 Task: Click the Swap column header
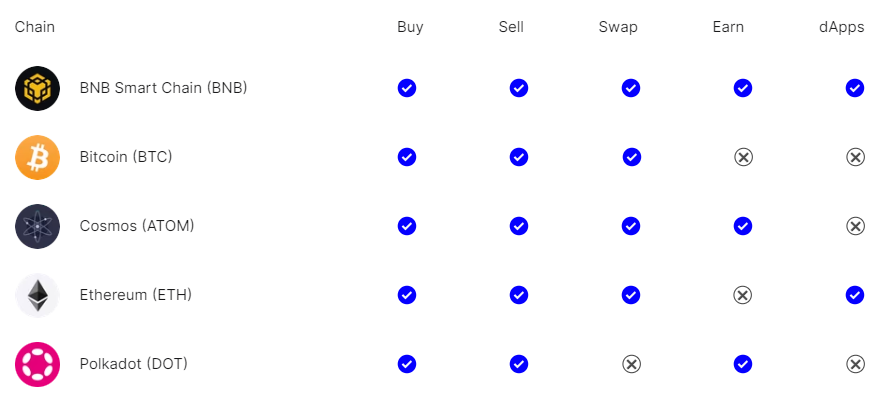[x=618, y=27]
